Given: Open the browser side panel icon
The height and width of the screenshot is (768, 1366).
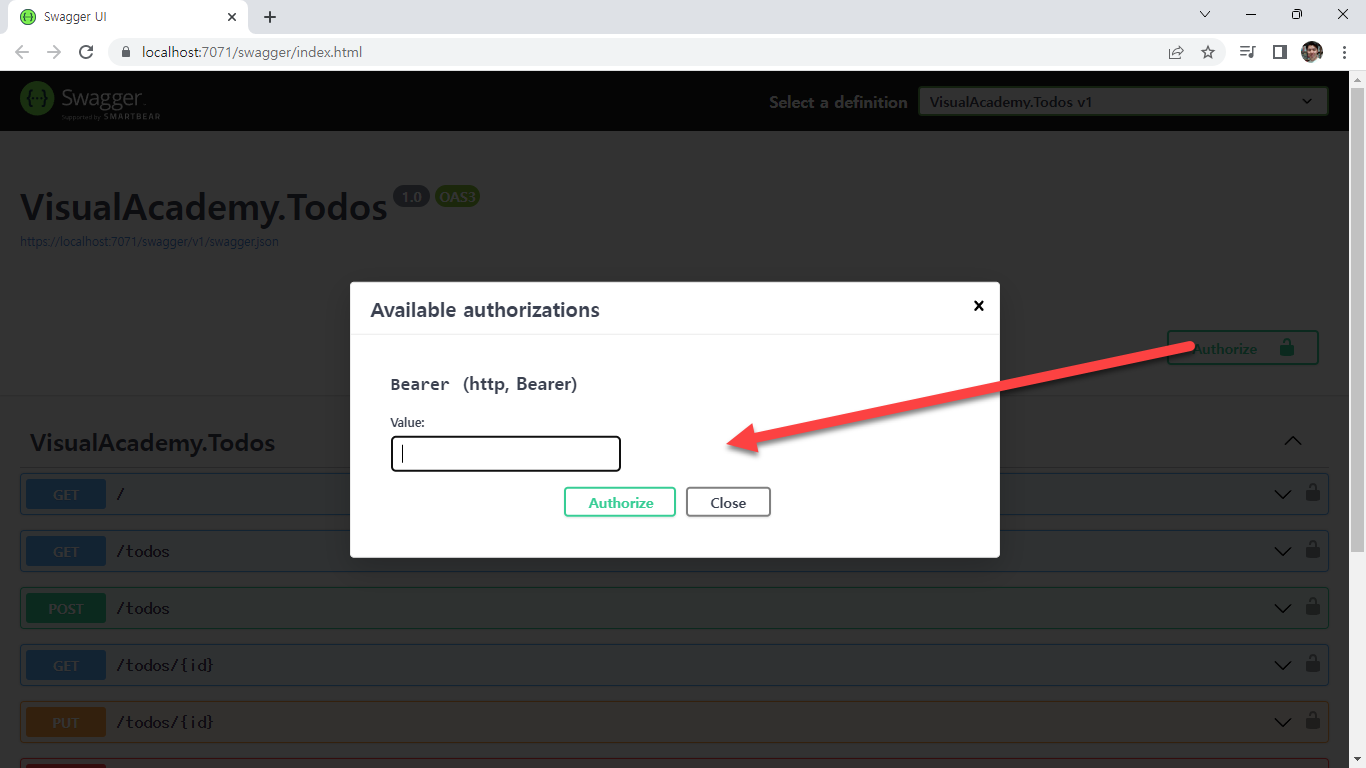Looking at the screenshot, I should 1279,52.
